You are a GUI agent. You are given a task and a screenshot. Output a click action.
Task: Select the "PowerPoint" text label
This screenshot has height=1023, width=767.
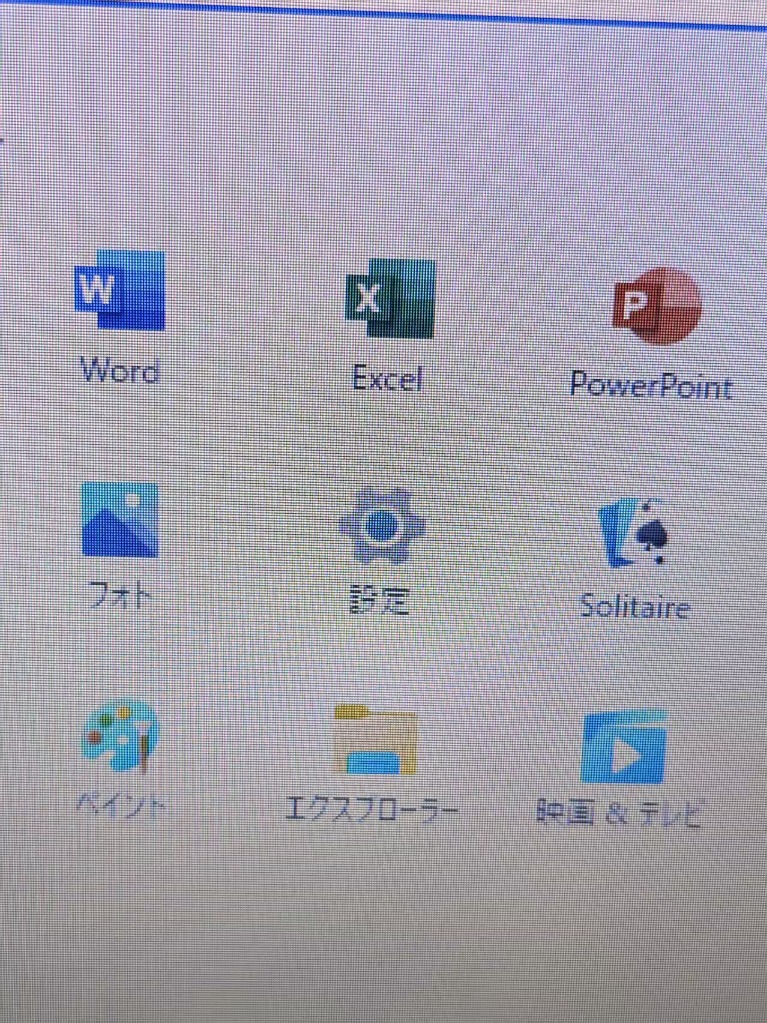click(x=651, y=386)
